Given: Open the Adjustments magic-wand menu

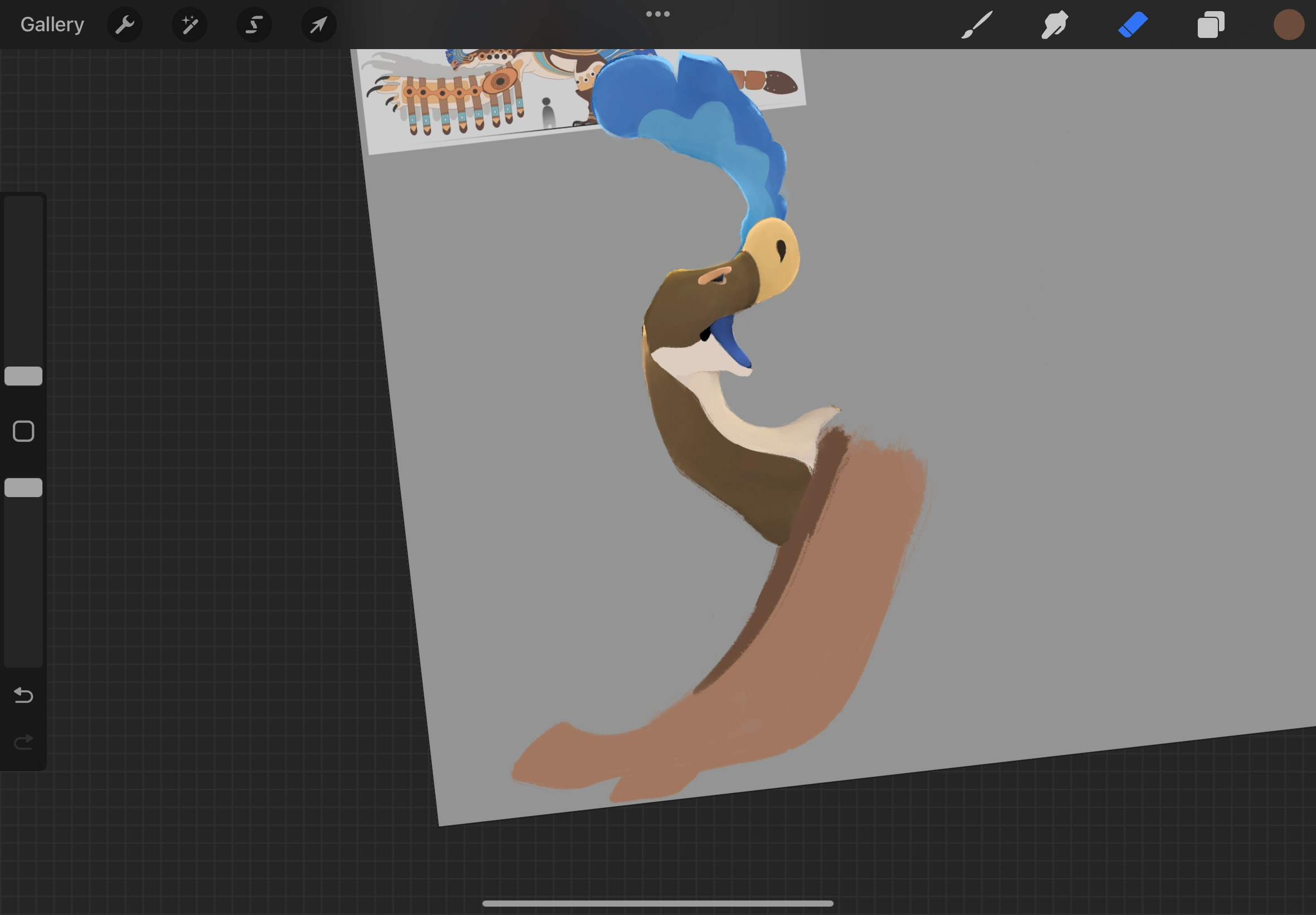Looking at the screenshot, I should click(x=189, y=24).
